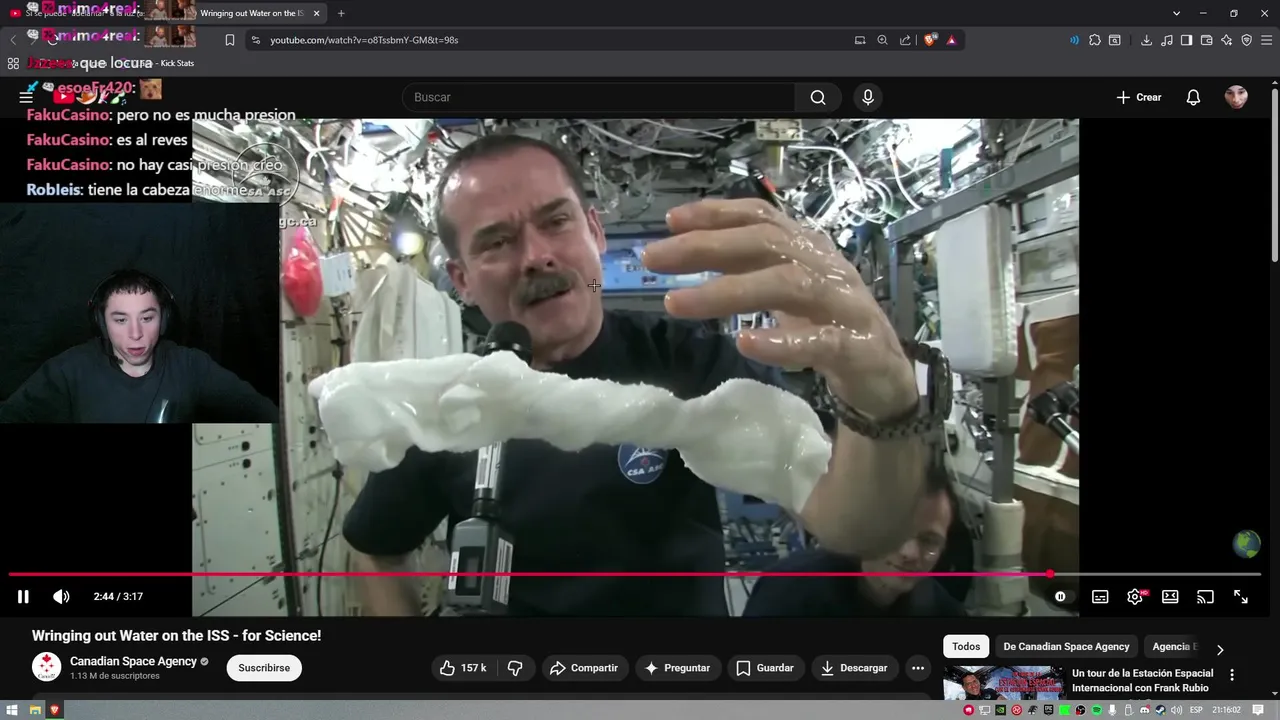Pause the video playback

pos(23,597)
